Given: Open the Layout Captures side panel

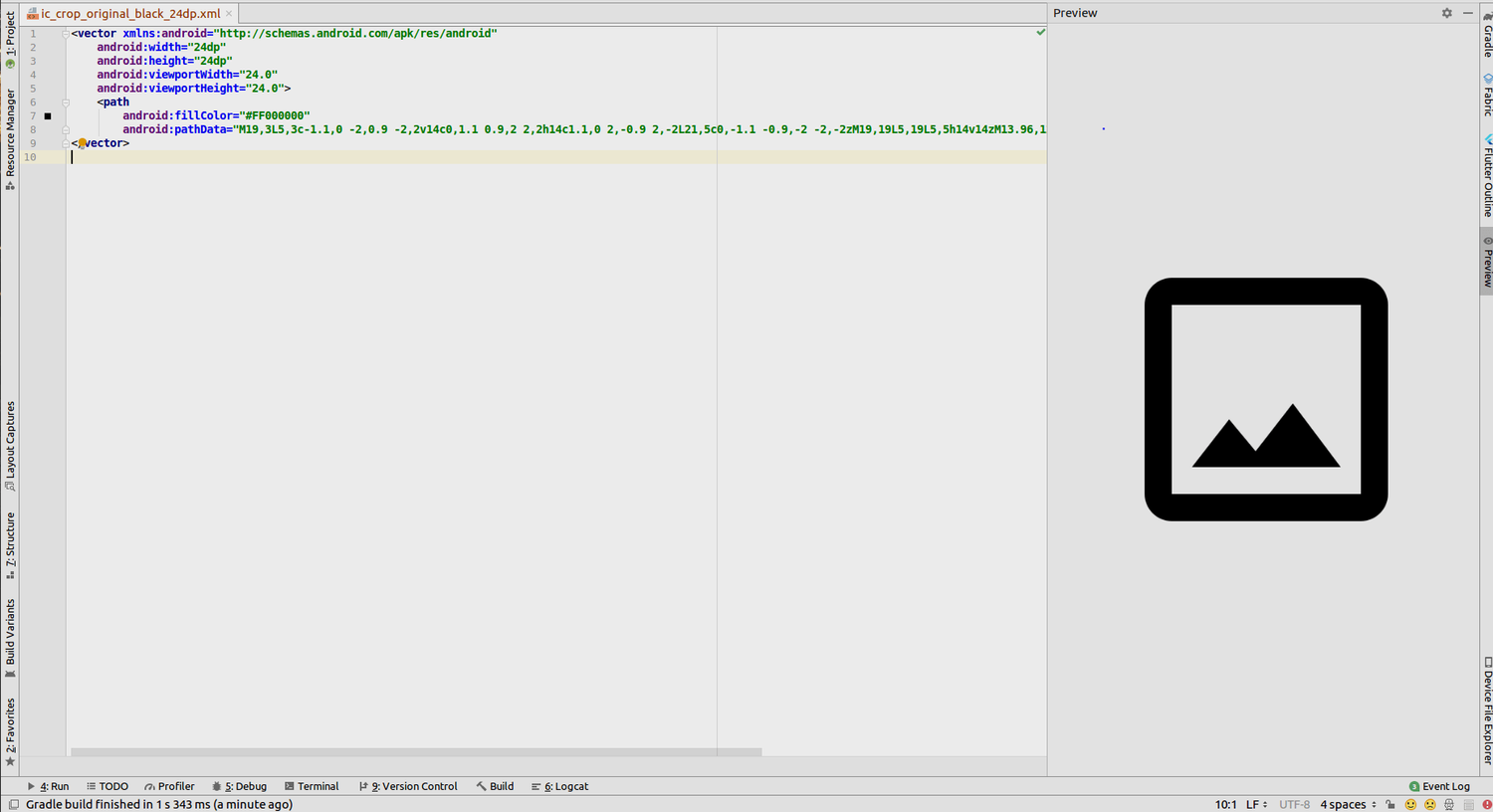Looking at the screenshot, I should (10, 446).
